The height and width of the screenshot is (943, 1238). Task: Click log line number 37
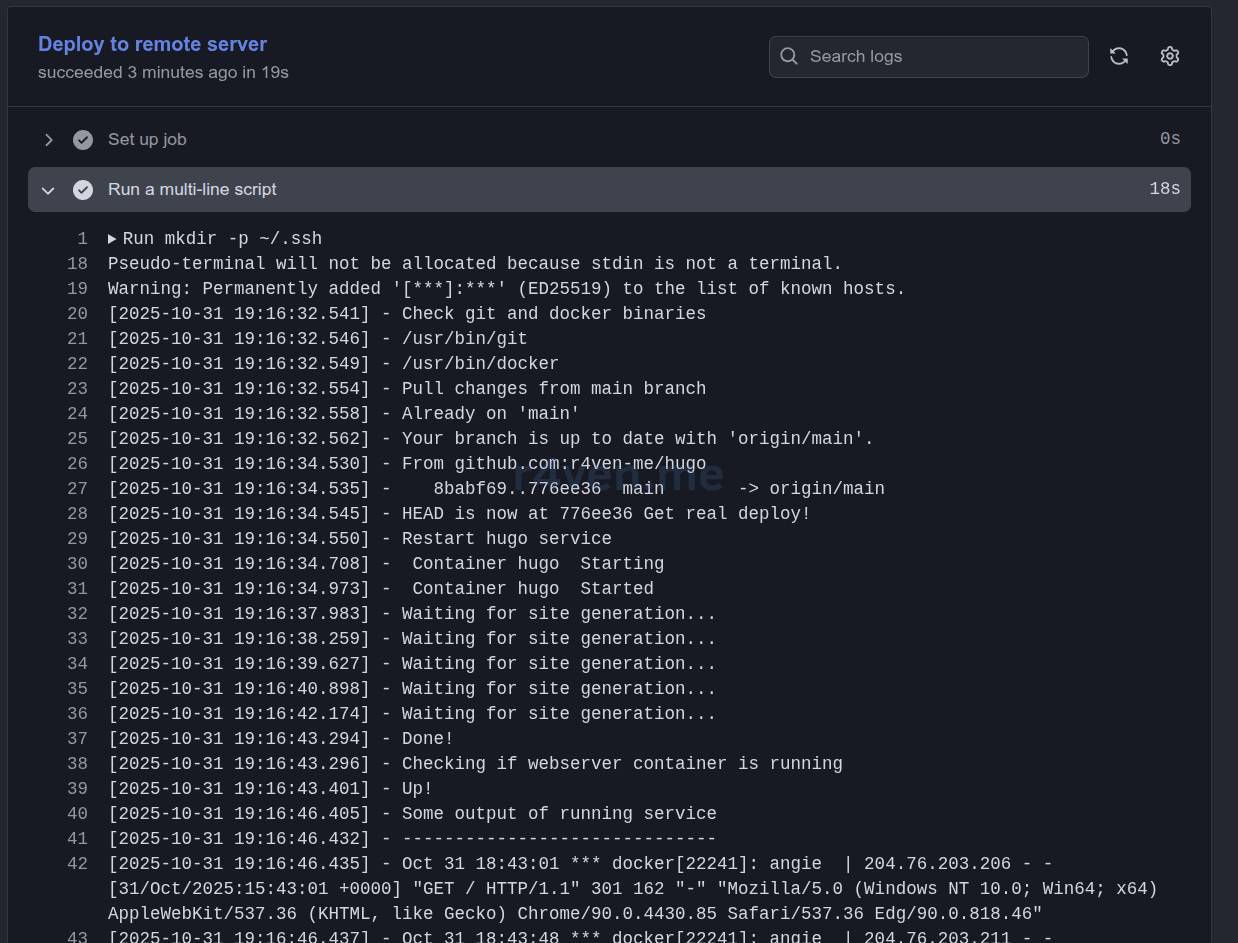click(x=78, y=739)
